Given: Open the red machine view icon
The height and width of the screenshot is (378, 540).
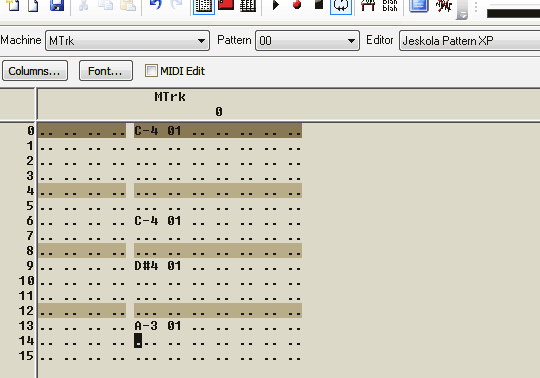Looking at the screenshot, I should [226, 5].
